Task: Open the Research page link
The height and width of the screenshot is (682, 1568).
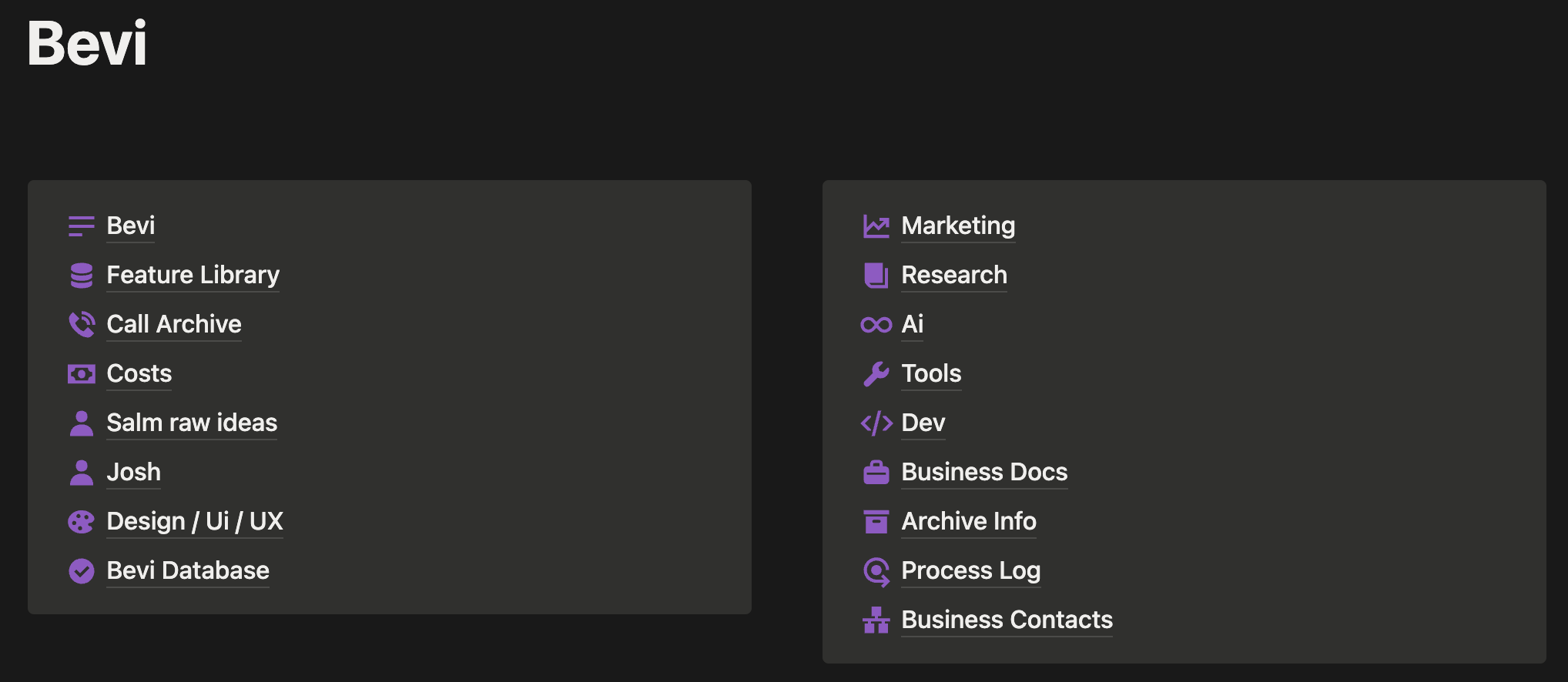Action: (x=953, y=275)
